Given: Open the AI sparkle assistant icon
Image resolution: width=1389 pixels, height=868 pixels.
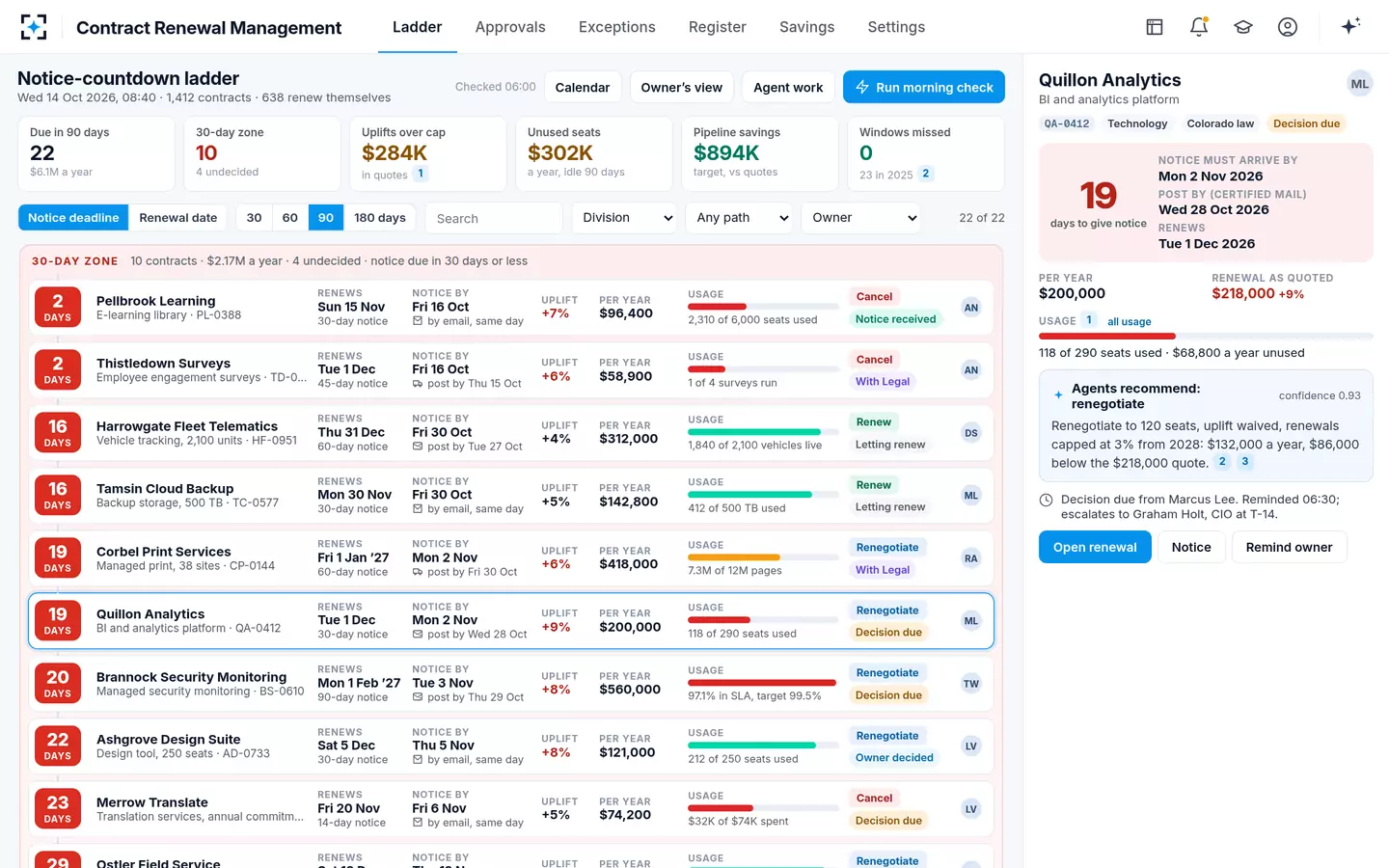Looking at the screenshot, I should click(x=1350, y=26).
